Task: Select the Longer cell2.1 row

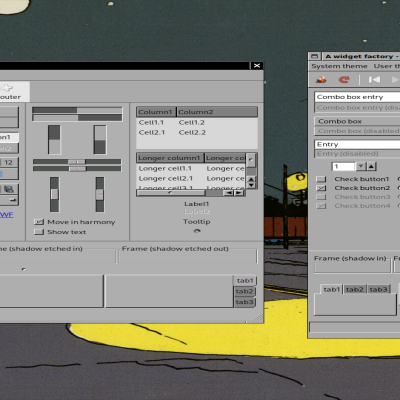Action: coord(191,179)
